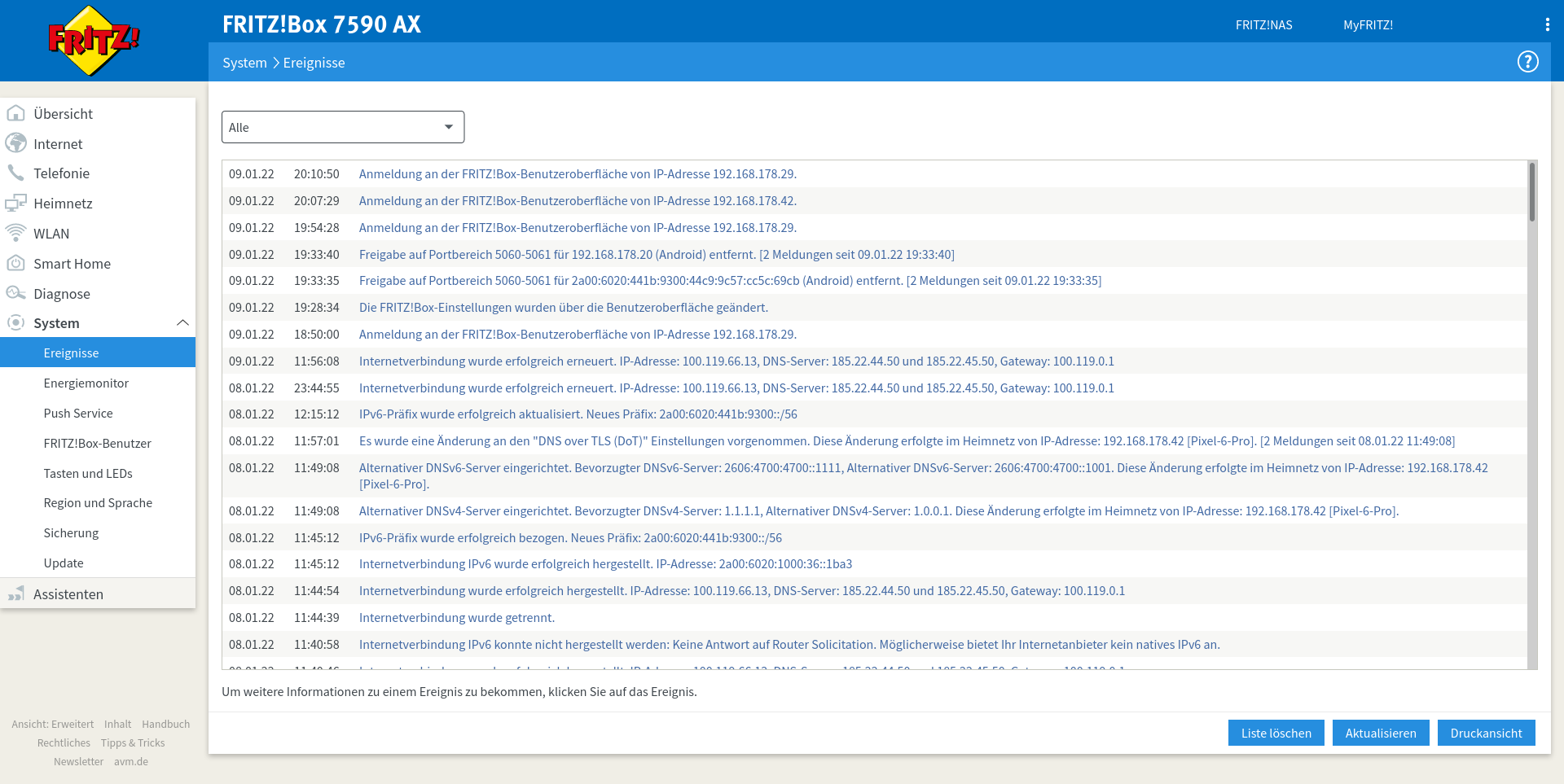
Task: Open the 20:07:29 Anmeldung event from 192.168.178.42
Action: 578,200
